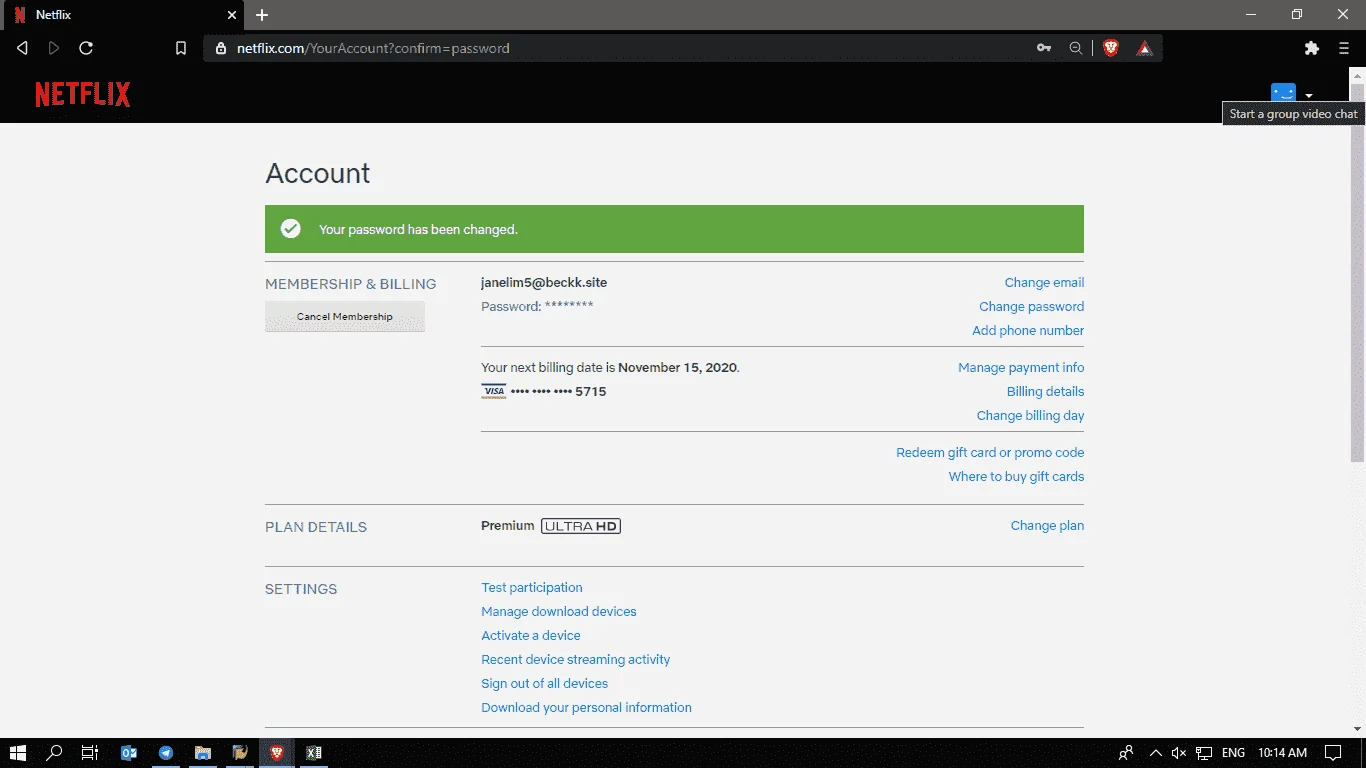This screenshot has height=768, width=1366.
Task: Click the muted volume tray icon
Action: tap(1179, 753)
